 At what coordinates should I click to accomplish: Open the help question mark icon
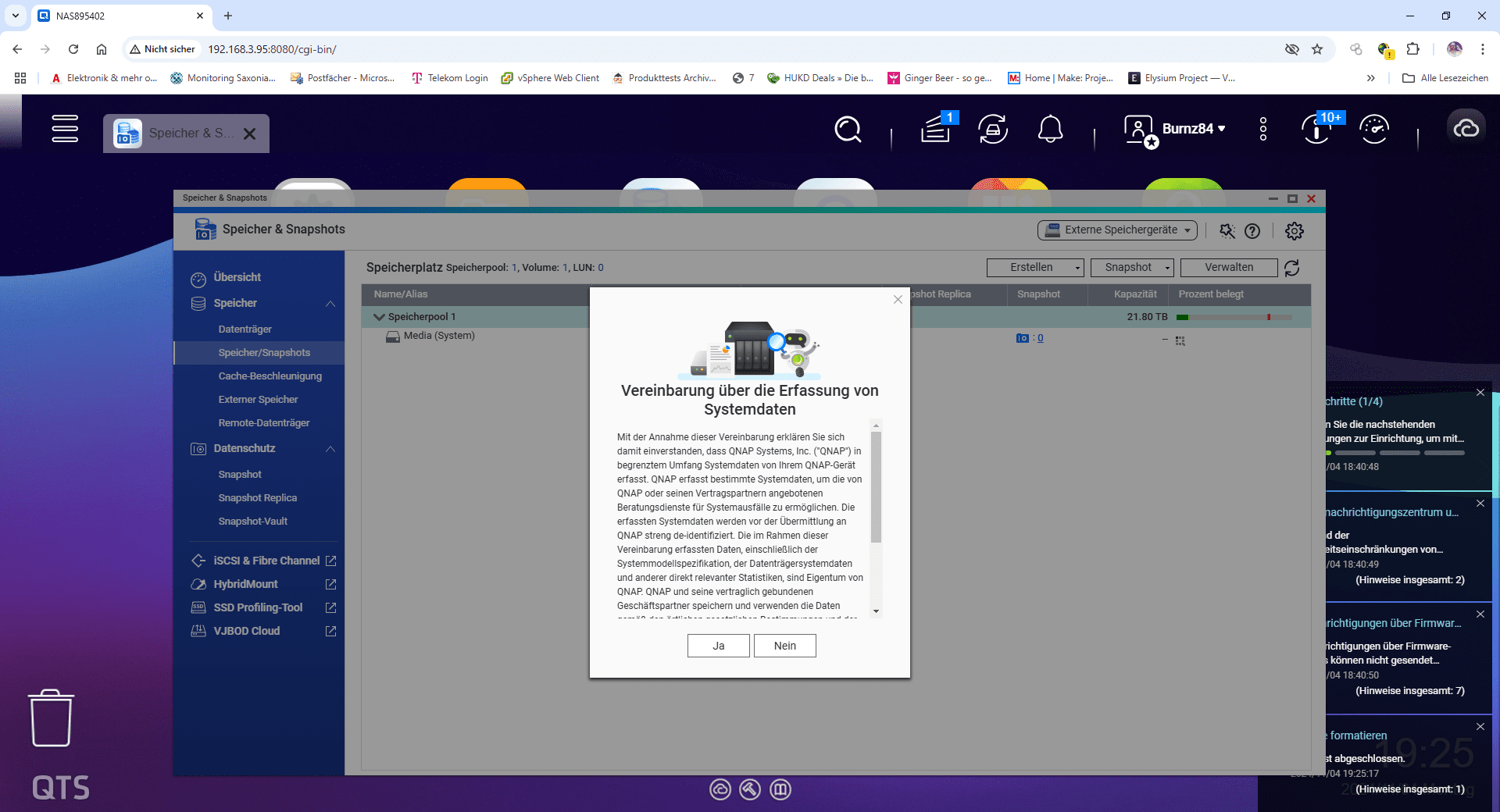coord(1252,231)
